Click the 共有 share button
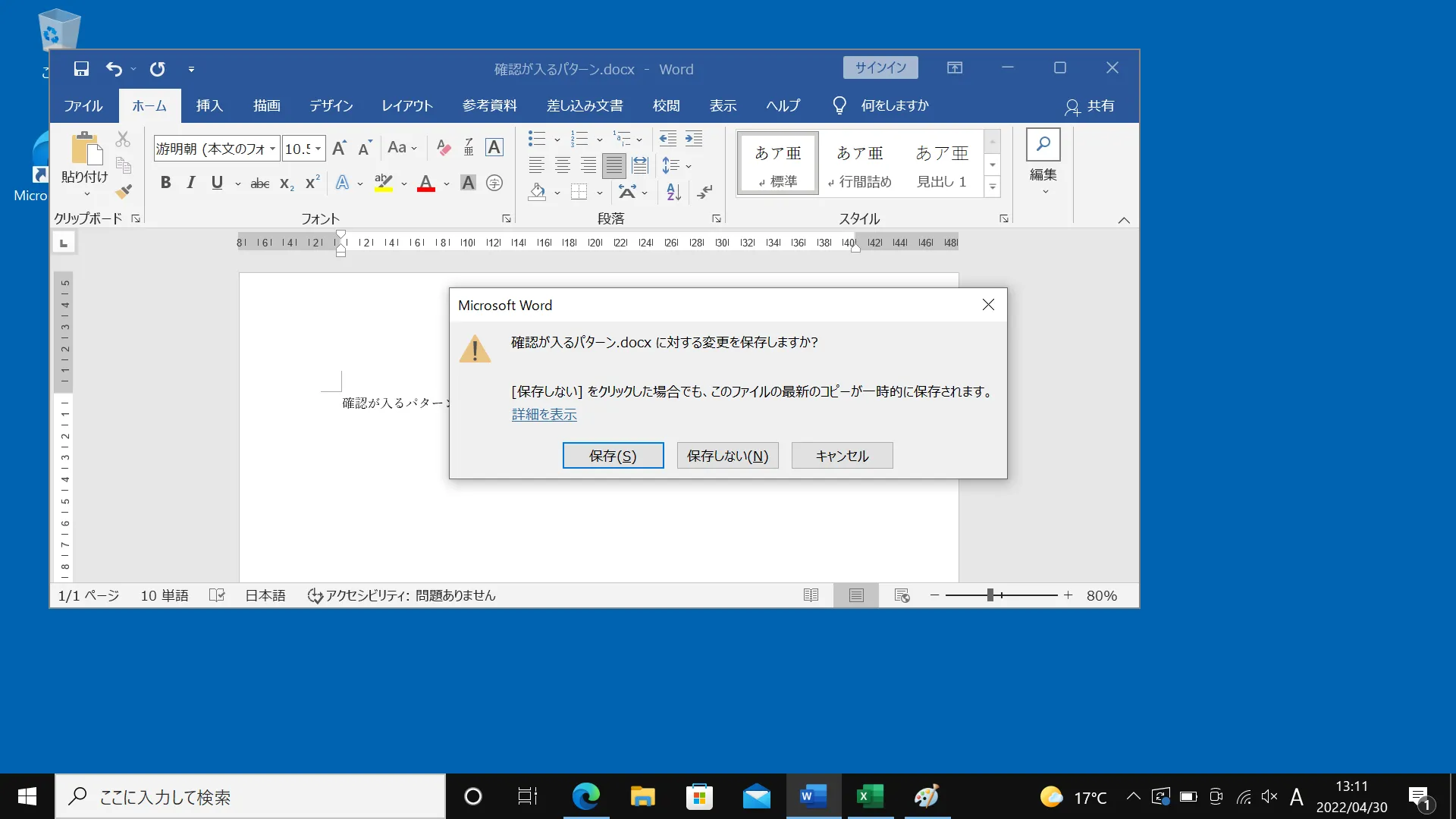 click(x=1090, y=106)
